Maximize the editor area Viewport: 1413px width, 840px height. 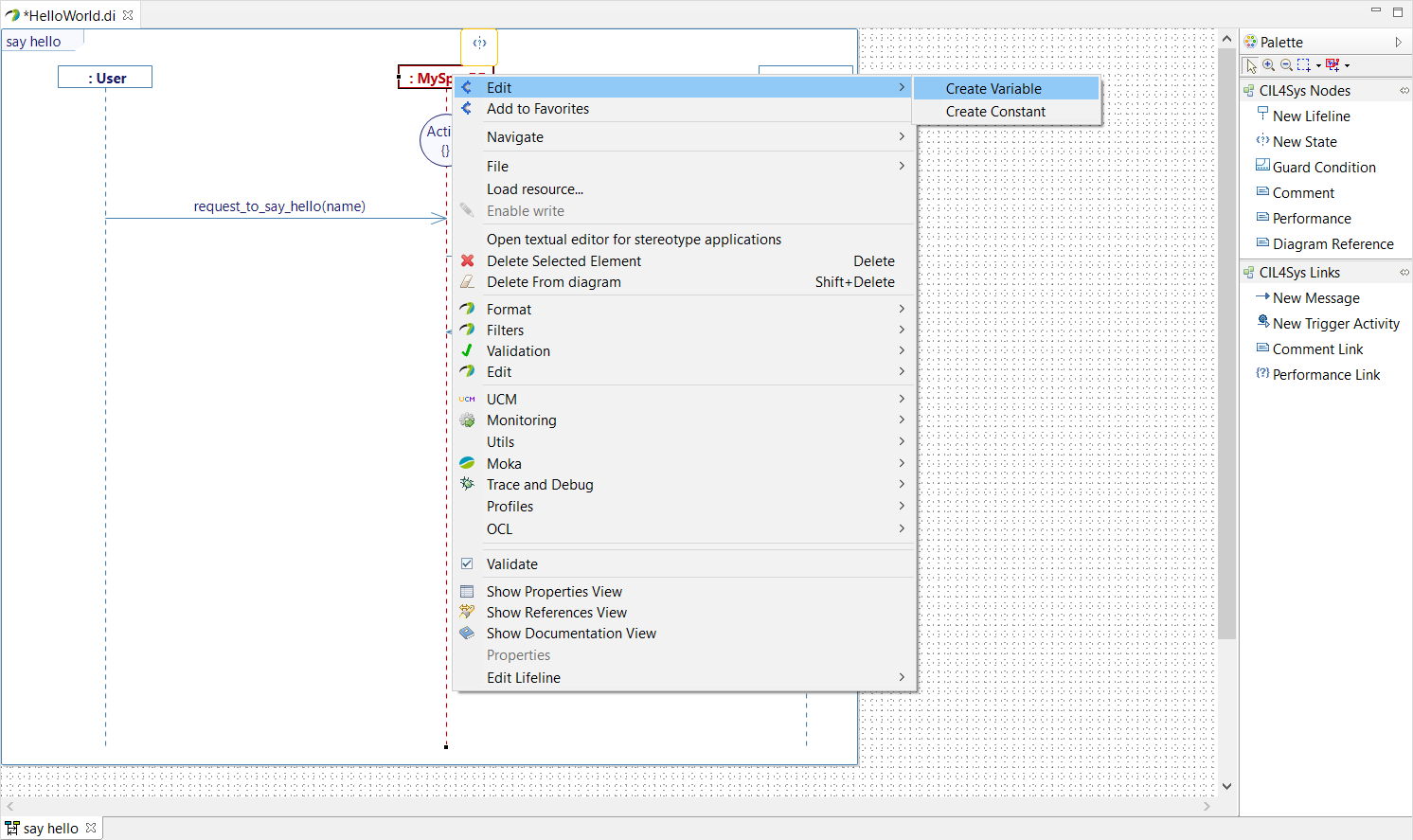point(1397,11)
